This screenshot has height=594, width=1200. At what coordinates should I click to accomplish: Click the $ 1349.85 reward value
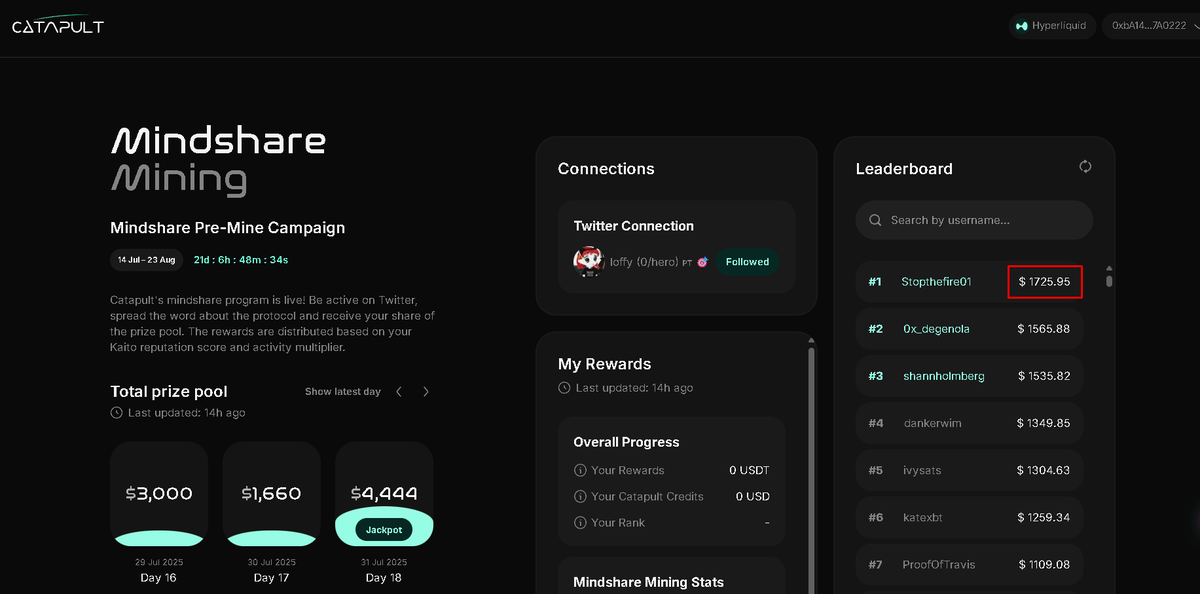tap(1044, 423)
